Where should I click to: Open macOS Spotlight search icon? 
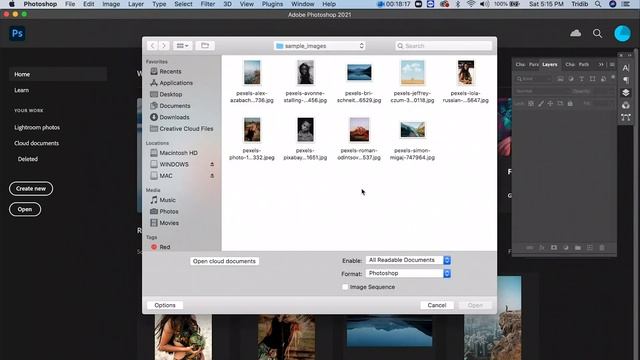coord(598,4)
